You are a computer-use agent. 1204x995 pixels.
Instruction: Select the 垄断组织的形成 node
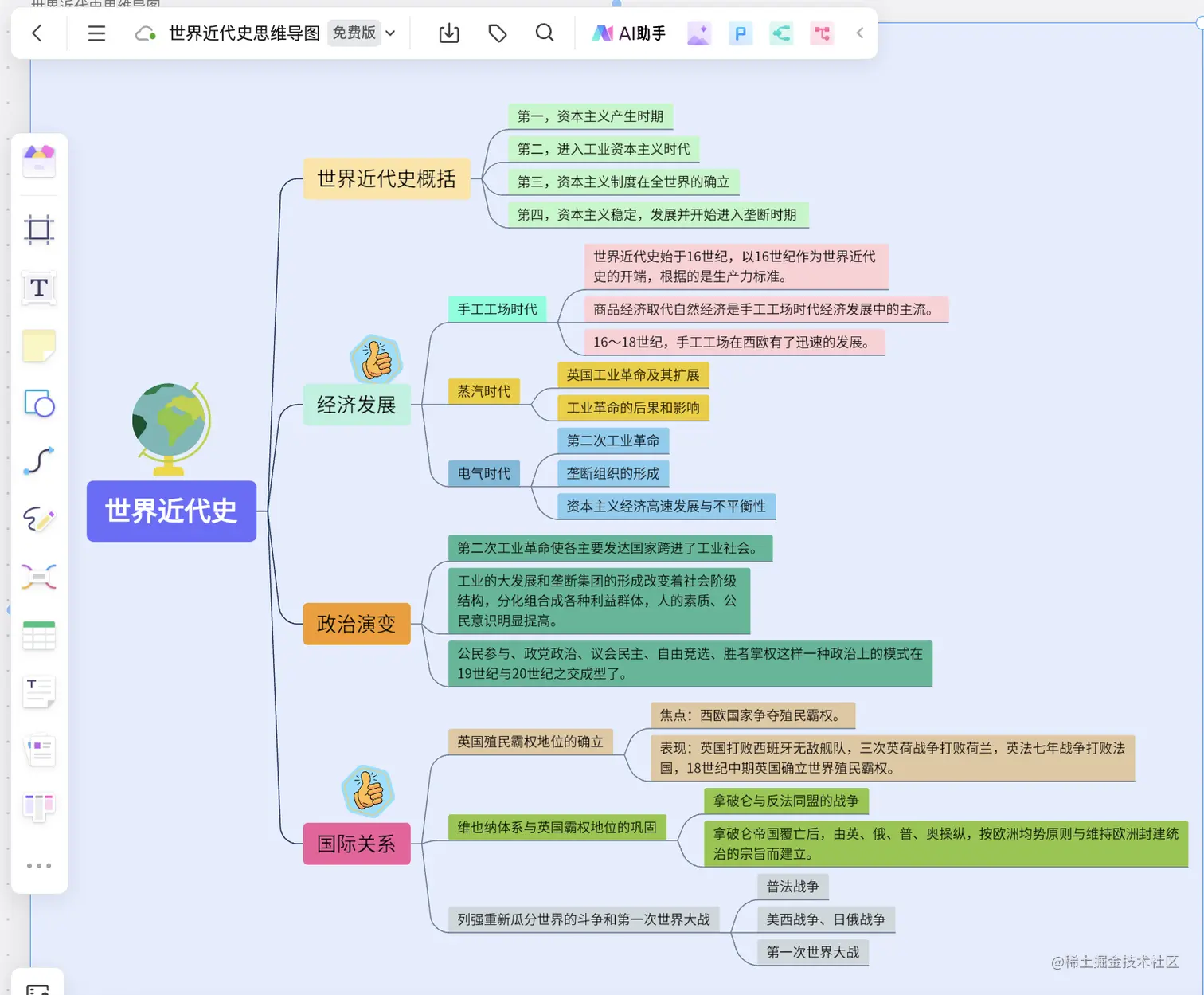613,473
